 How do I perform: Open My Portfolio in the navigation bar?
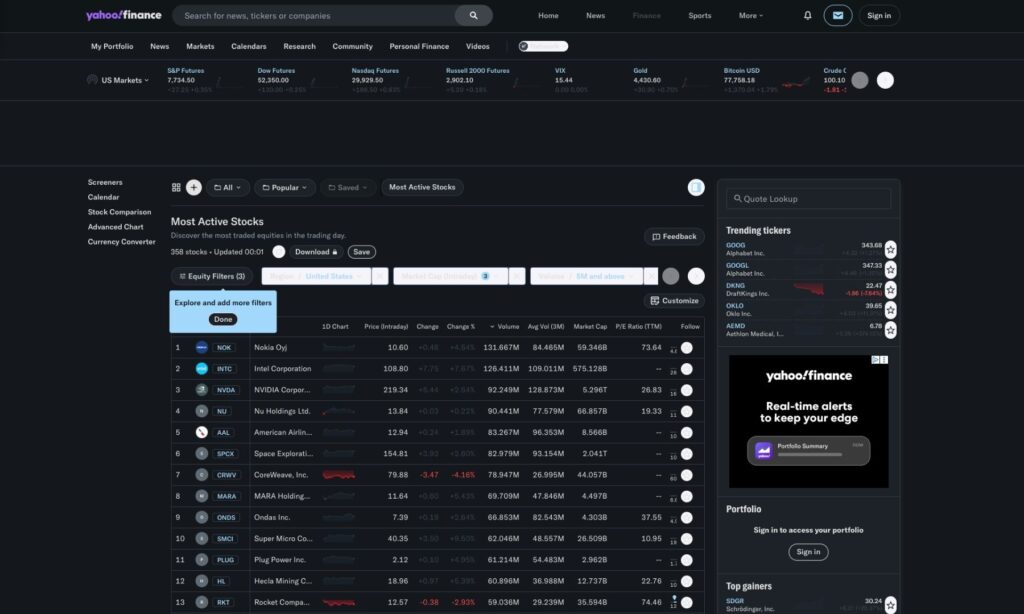pos(112,46)
